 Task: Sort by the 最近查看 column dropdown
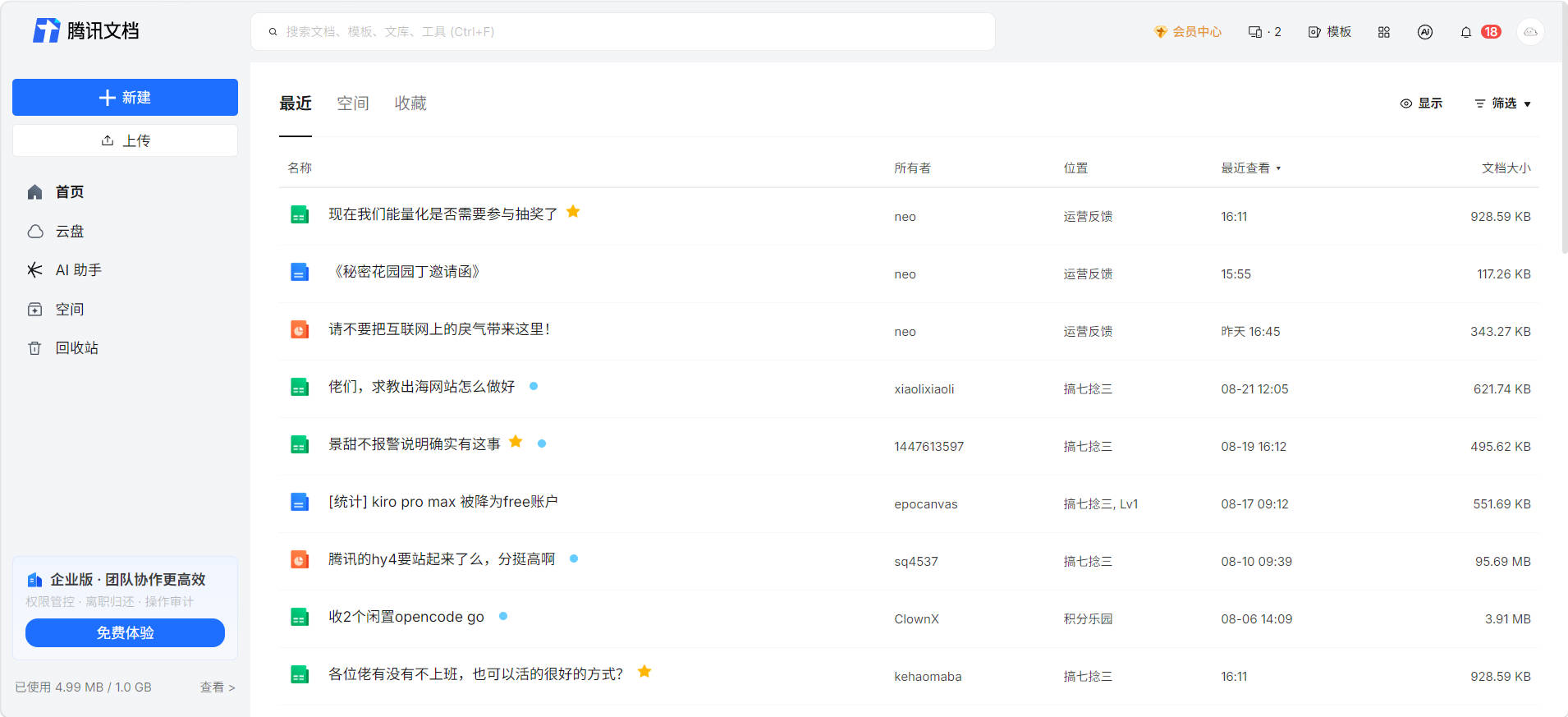(1251, 168)
